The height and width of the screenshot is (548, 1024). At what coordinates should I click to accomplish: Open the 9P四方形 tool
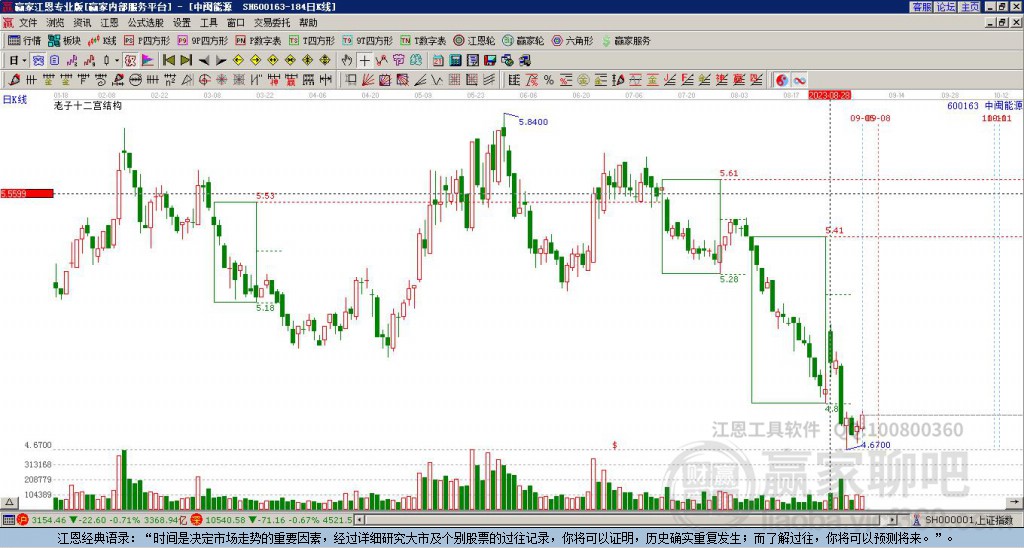tap(202, 40)
